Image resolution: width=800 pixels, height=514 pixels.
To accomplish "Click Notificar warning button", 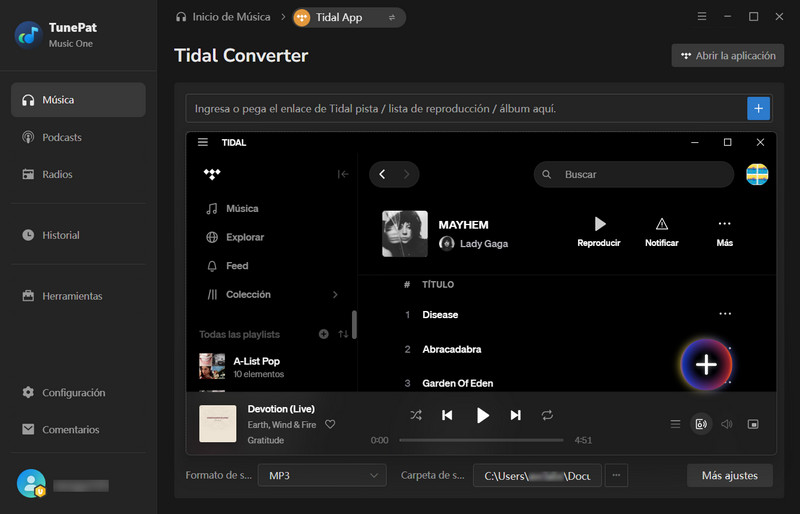I will tap(662, 232).
